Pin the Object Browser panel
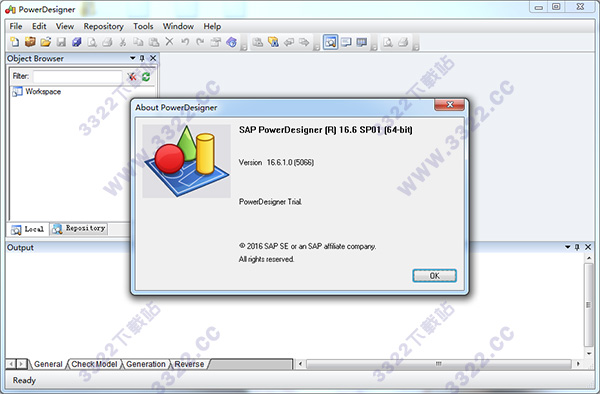 point(142,58)
